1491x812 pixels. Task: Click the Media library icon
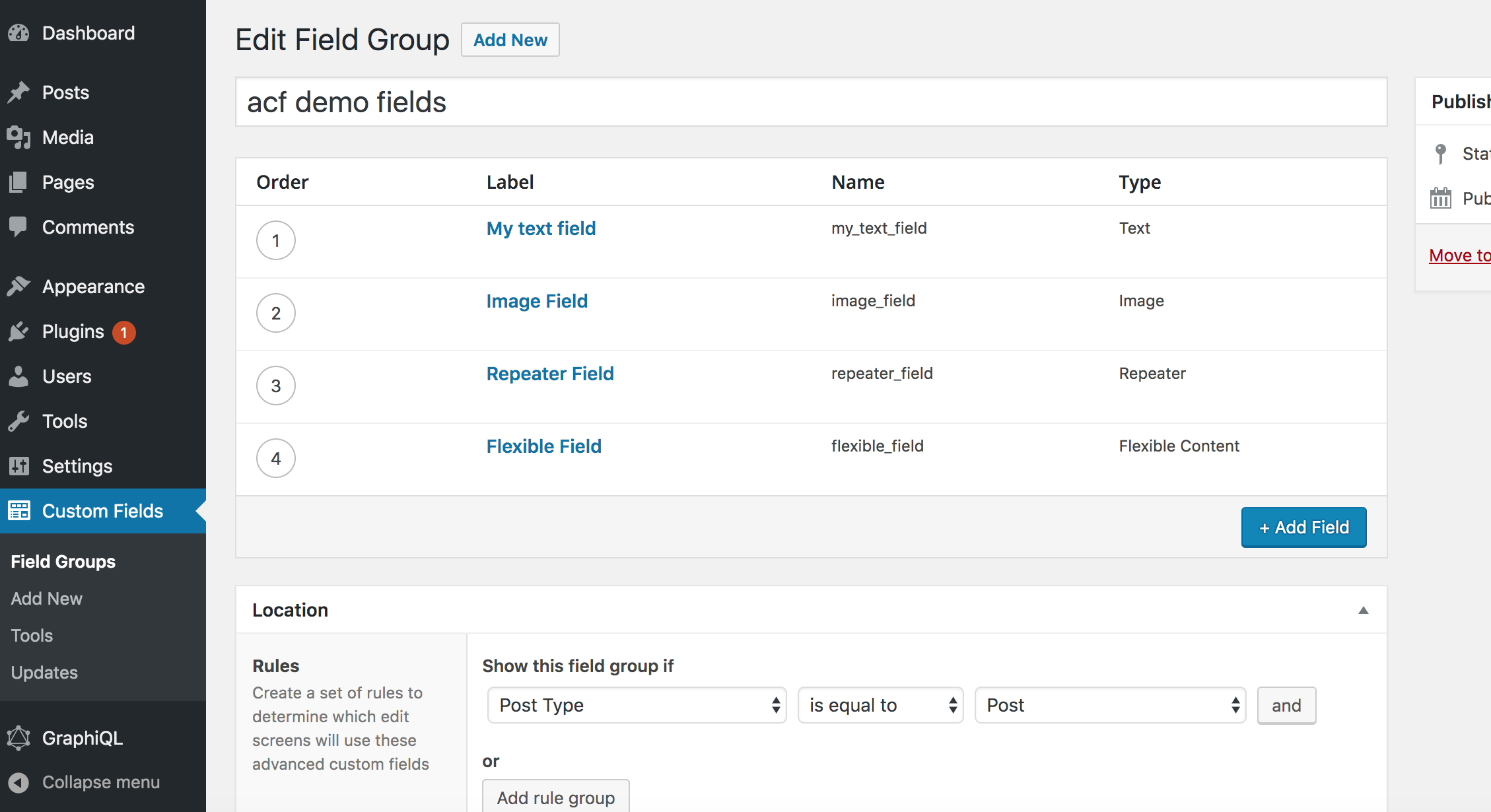coord(19,137)
